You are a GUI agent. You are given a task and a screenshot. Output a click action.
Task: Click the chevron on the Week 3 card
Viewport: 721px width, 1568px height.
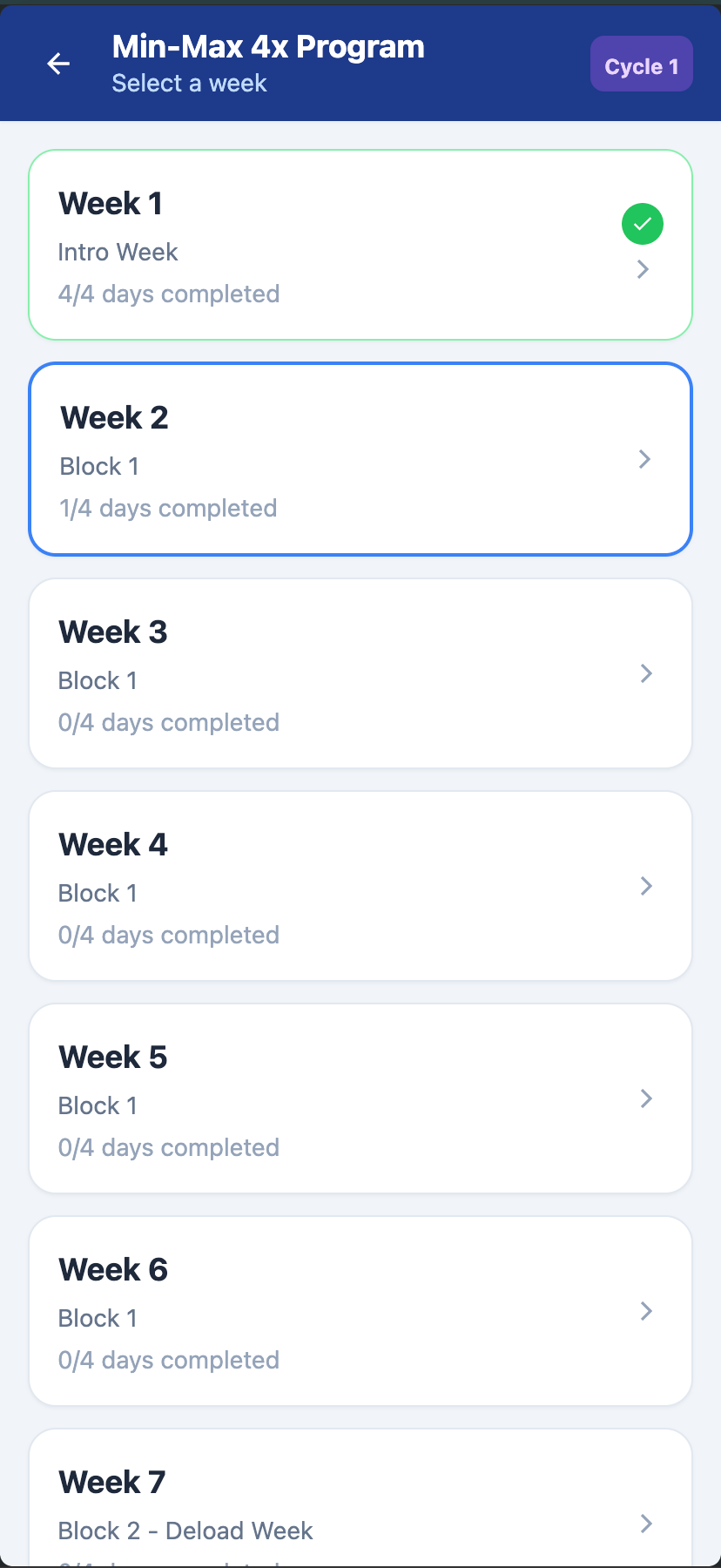pyautogui.click(x=645, y=673)
